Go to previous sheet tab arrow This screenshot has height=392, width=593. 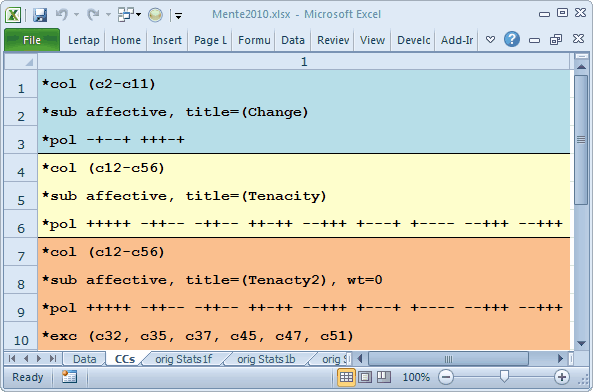coord(26,358)
